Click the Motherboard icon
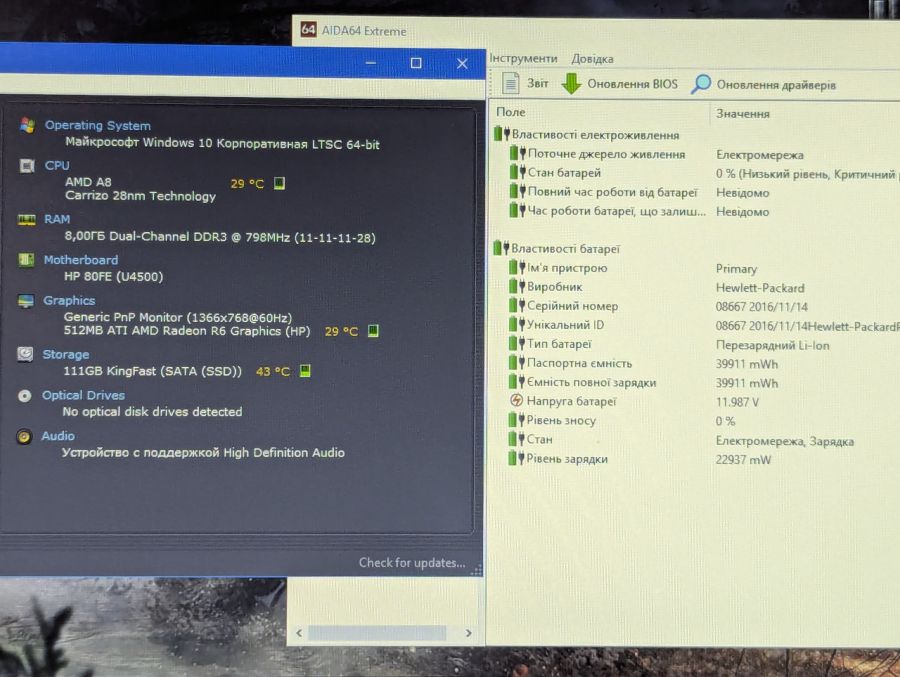Screen dimensions: 900x677 click(26, 260)
